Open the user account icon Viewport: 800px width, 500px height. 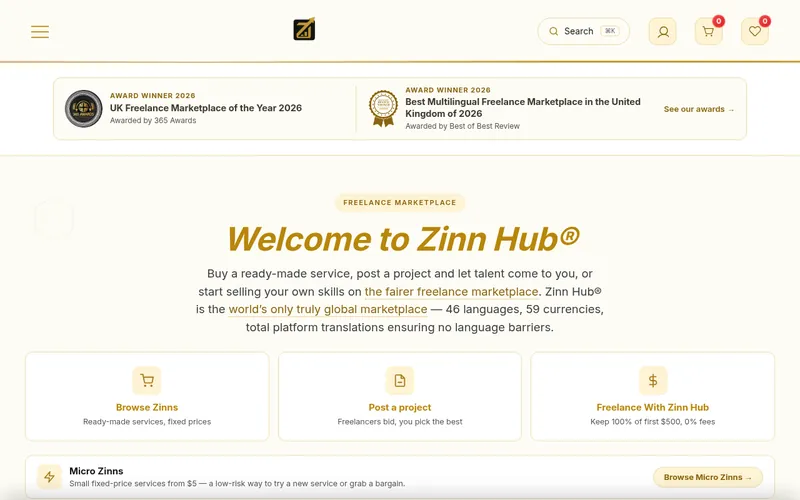(x=663, y=32)
